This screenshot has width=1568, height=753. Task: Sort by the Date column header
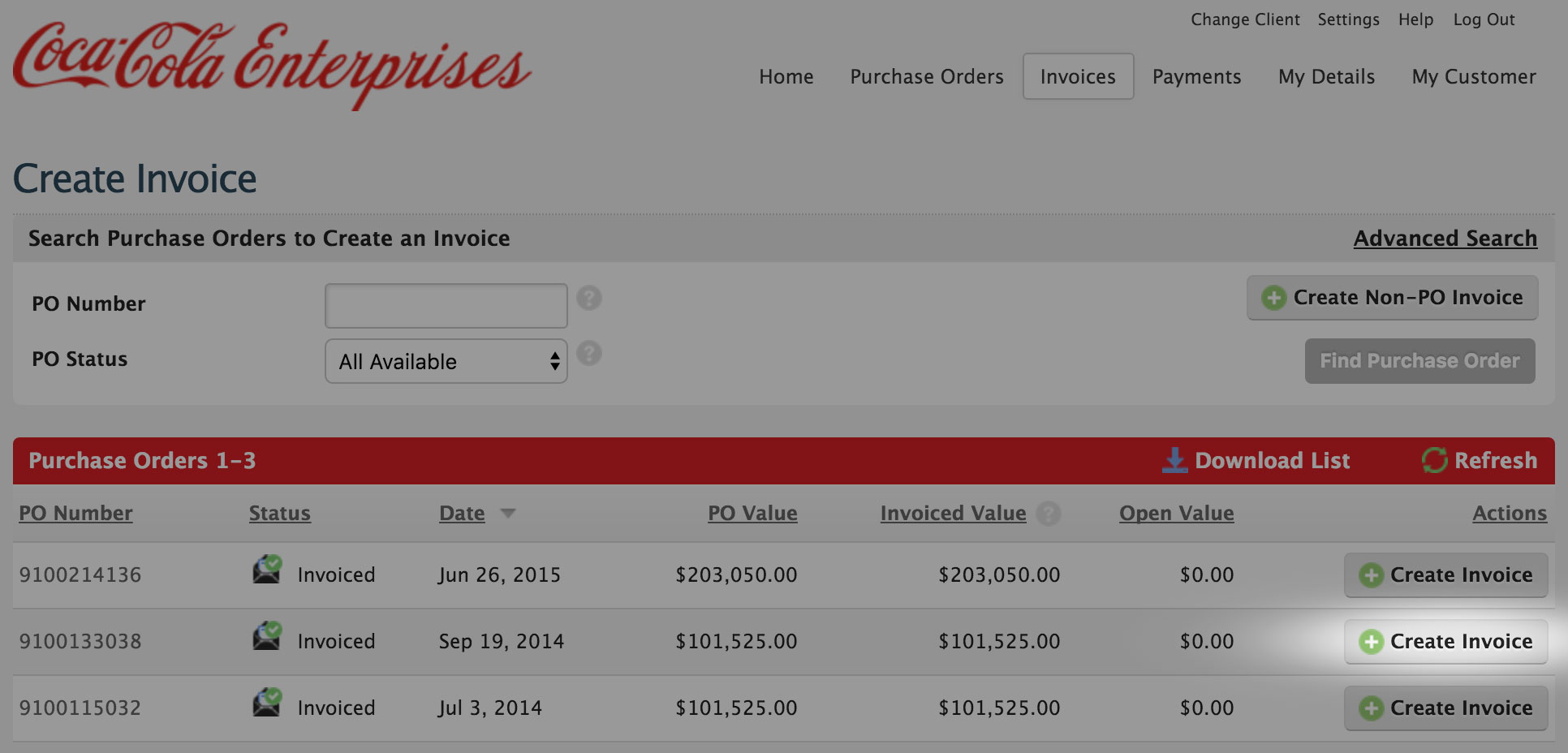pos(462,513)
